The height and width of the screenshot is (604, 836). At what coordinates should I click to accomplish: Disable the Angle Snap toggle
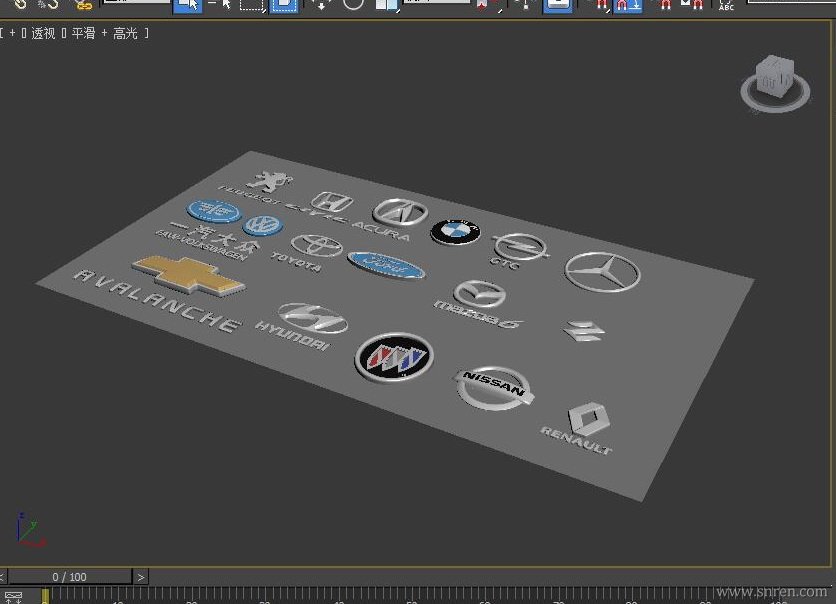pyautogui.click(x=627, y=5)
